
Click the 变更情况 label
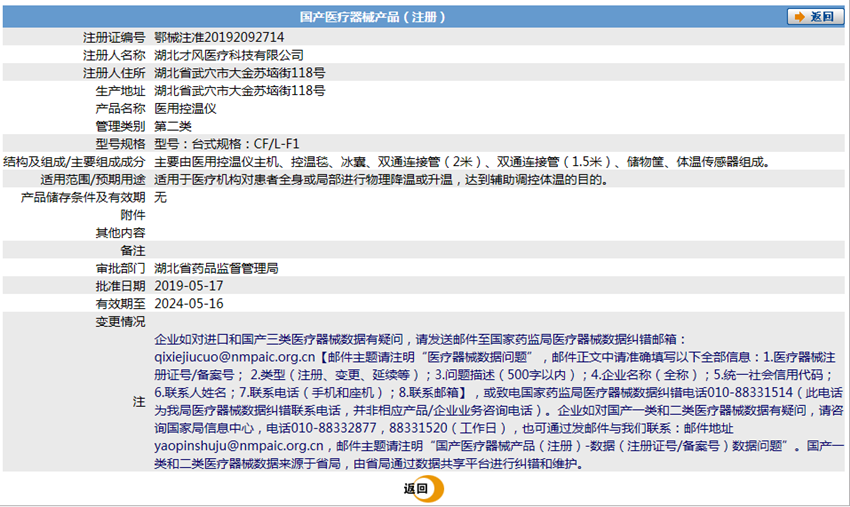click(120, 322)
